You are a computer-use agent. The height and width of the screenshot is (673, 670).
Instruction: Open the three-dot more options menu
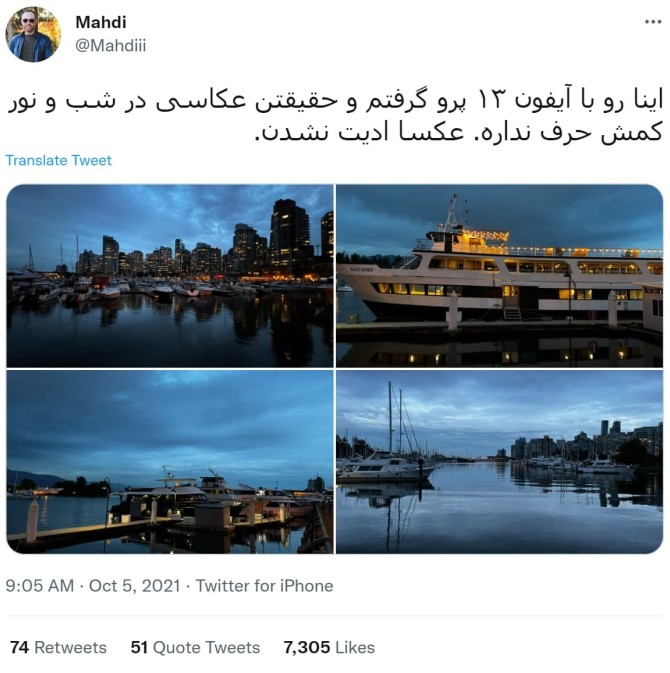point(652,21)
